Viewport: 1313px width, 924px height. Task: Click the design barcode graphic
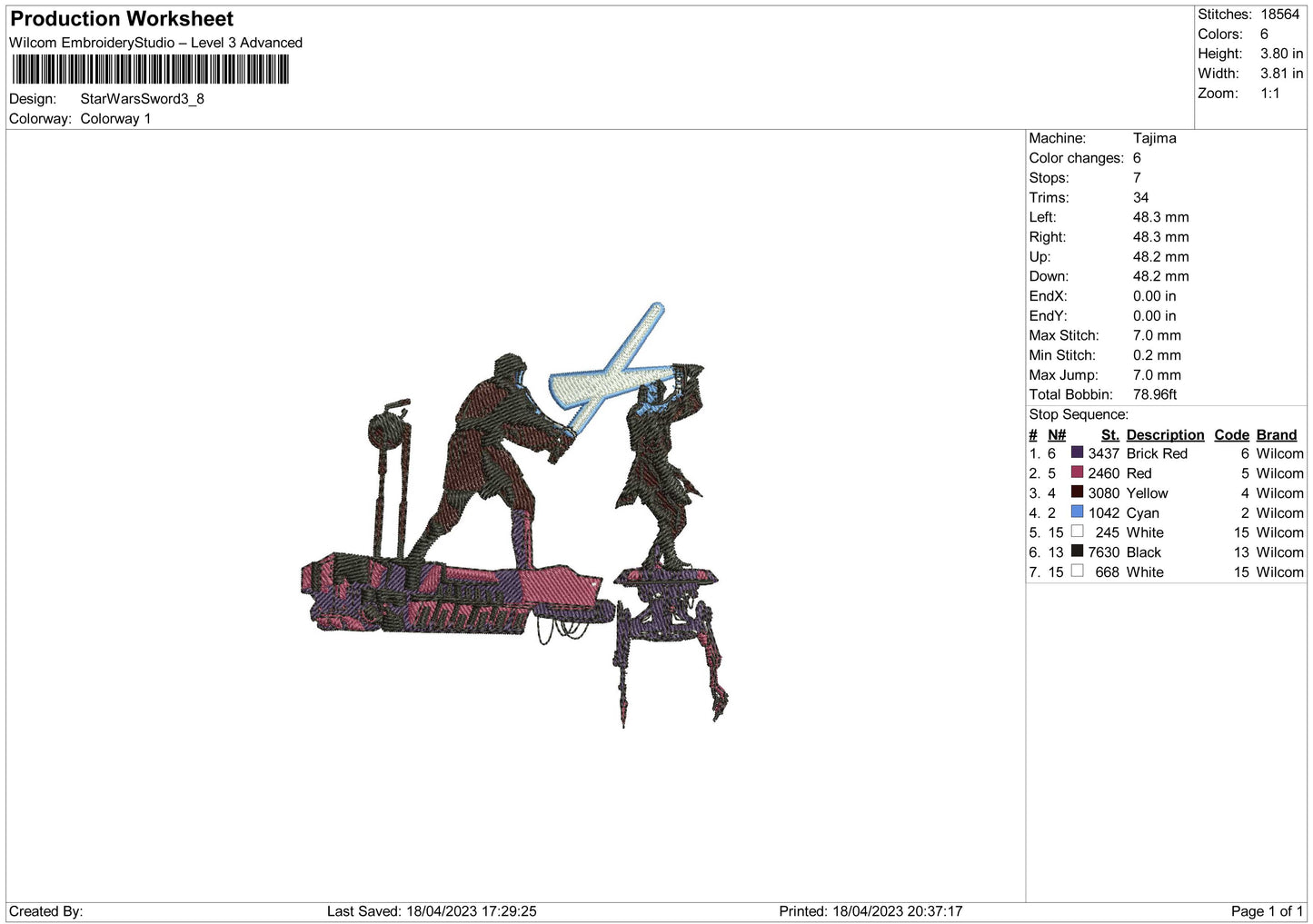point(150,69)
